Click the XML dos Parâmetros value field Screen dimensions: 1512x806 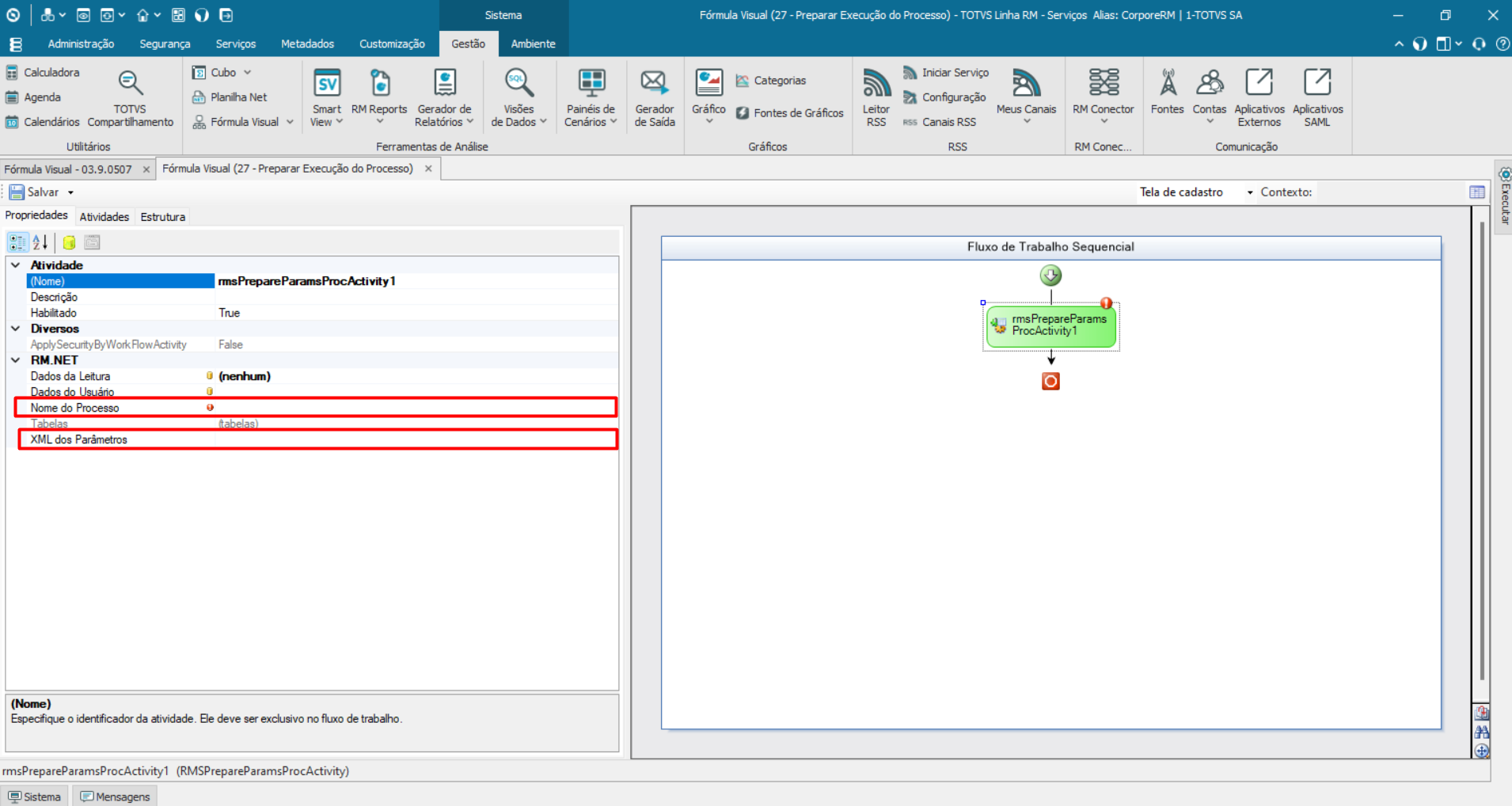(416, 439)
